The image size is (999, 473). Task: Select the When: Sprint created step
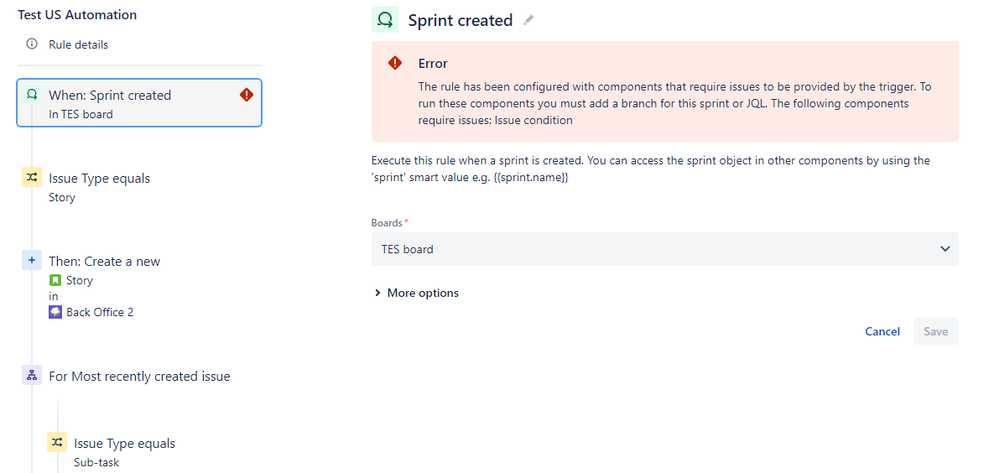(139, 103)
